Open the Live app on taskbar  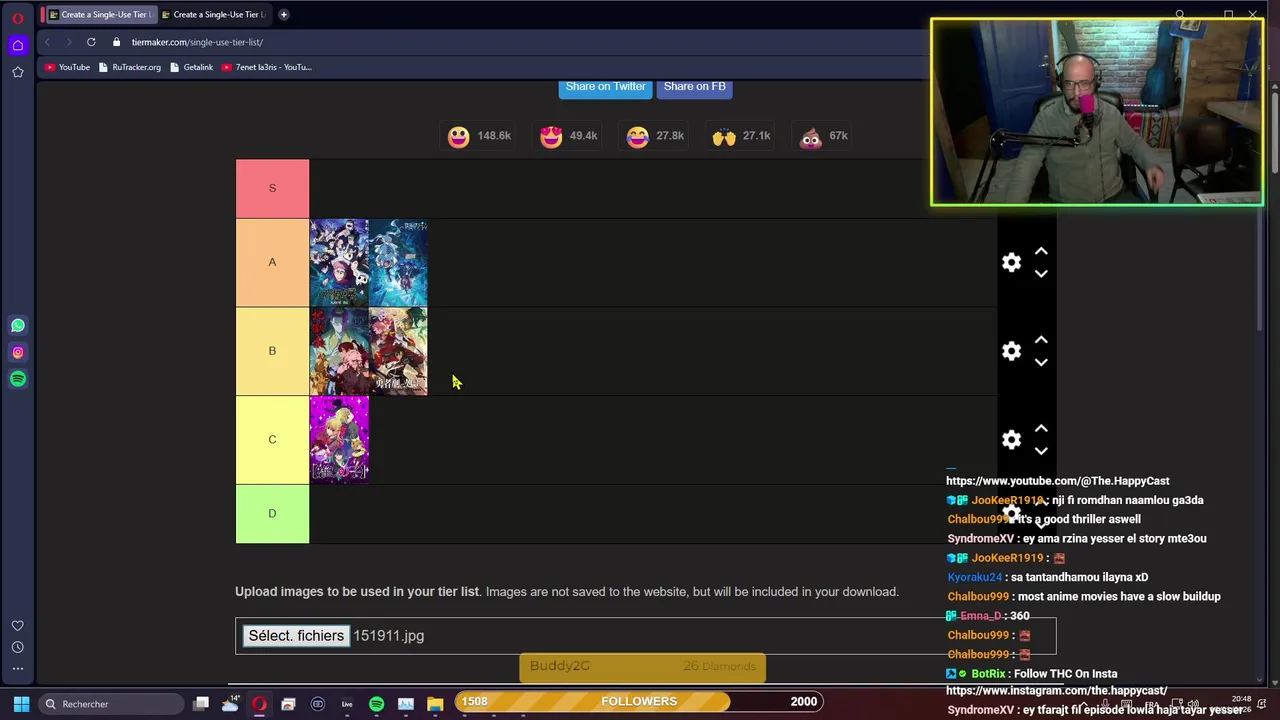tap(347, 704)
